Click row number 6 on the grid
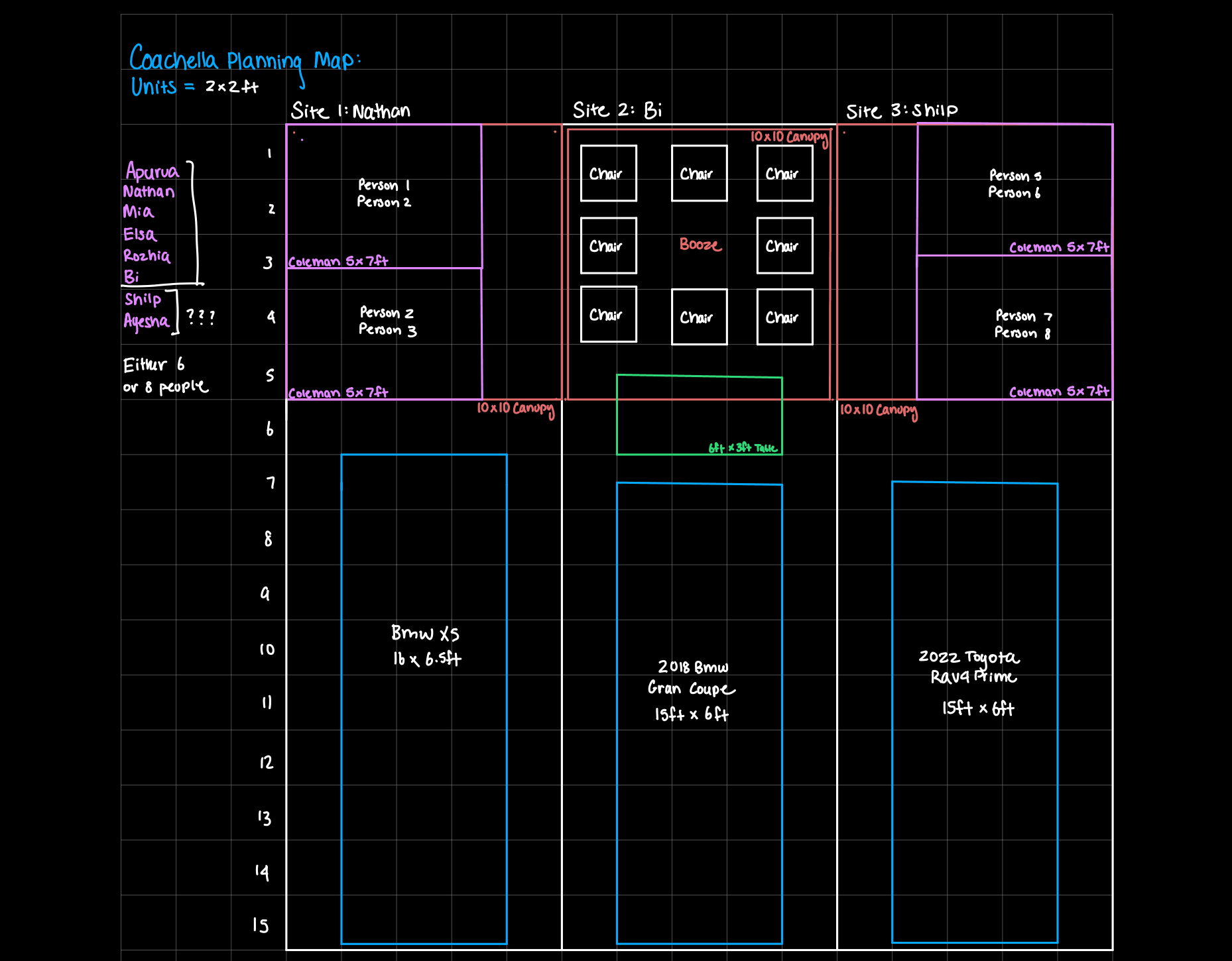The width and height of the screenshot is (1232, 961). pyautogui.click(x=270, y=429)
